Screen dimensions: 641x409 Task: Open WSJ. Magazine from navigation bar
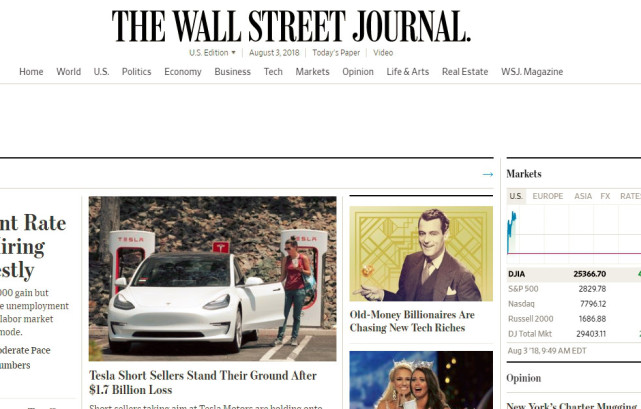(x=532, y=72)
